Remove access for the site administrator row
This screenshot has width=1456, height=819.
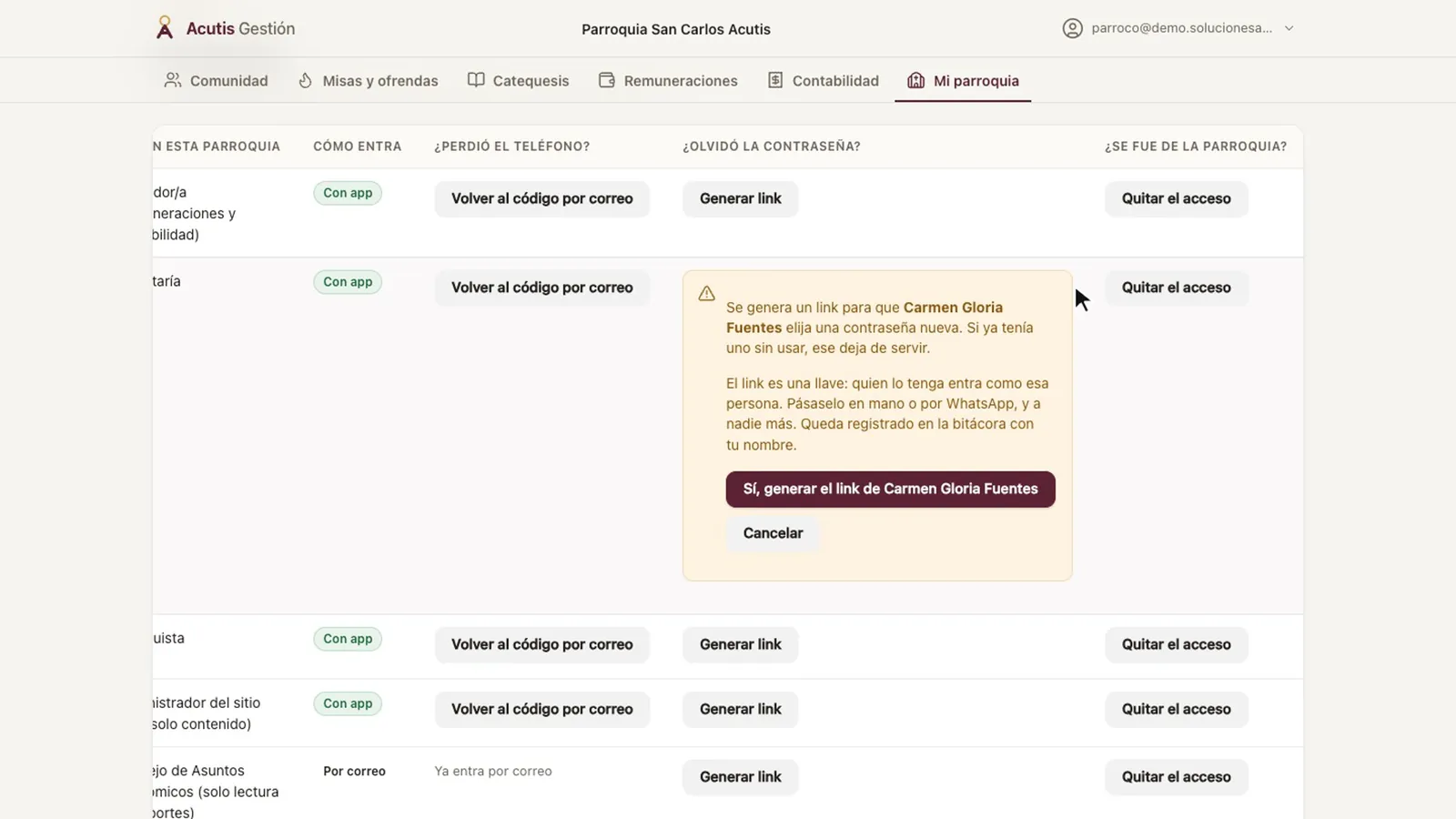tap(1177, 709)
